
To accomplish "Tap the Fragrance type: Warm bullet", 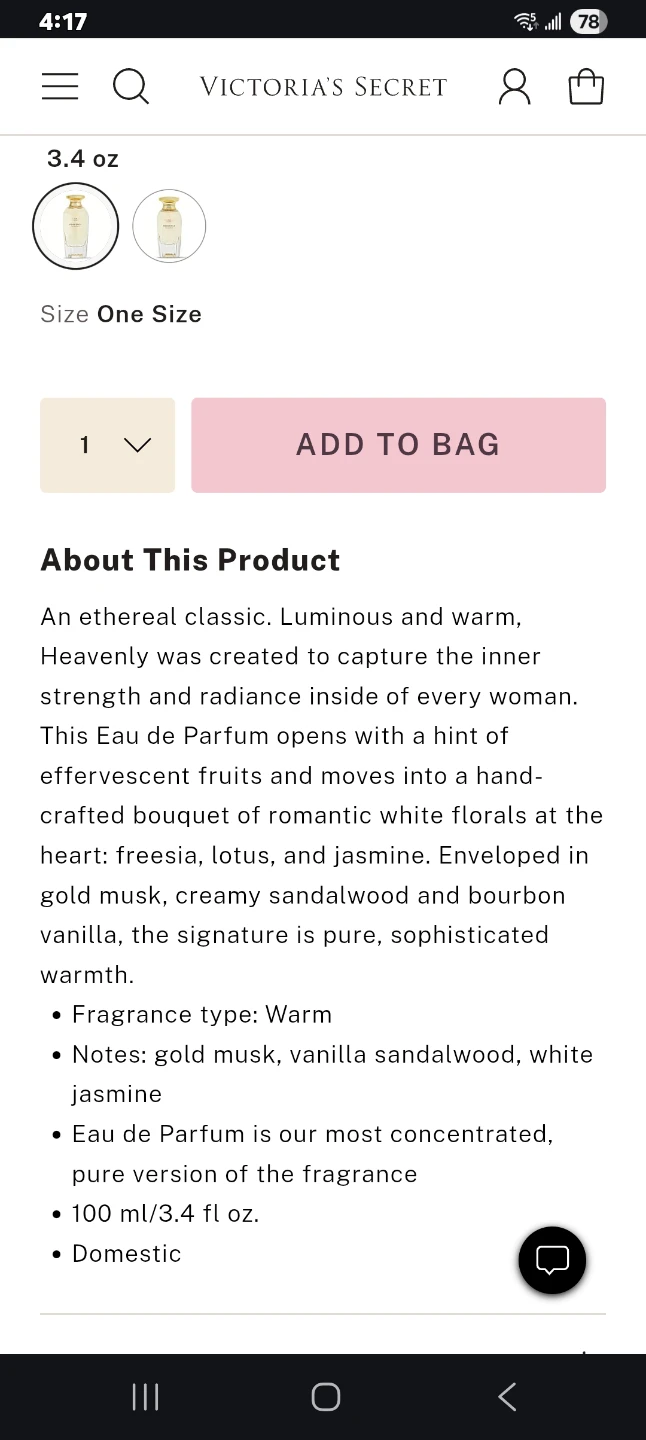I will [x=202, y=1014].
